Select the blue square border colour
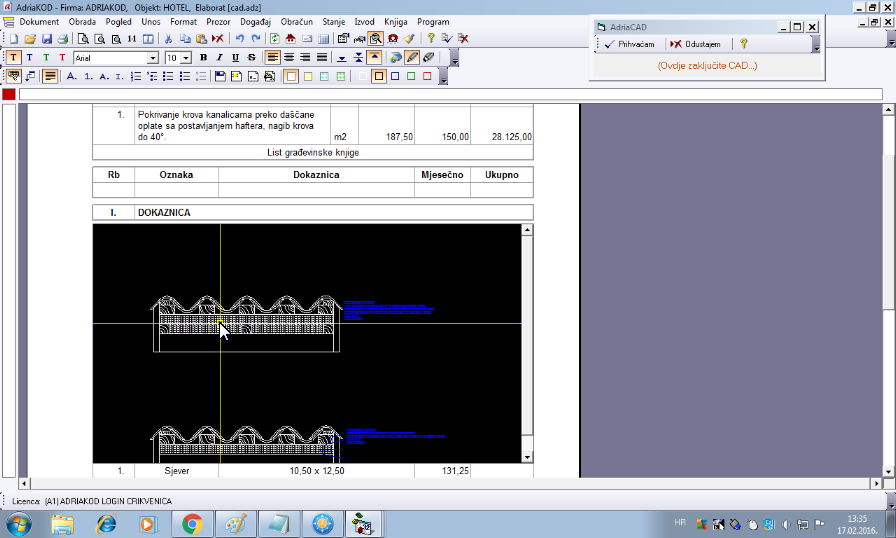 [x=395, y=77]
